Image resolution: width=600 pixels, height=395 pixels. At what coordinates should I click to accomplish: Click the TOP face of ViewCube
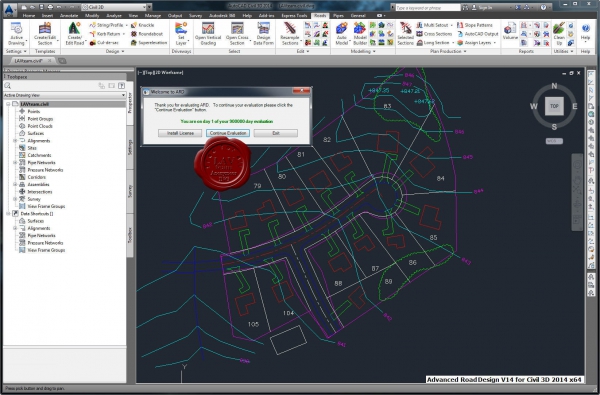[x=554, y=106]
